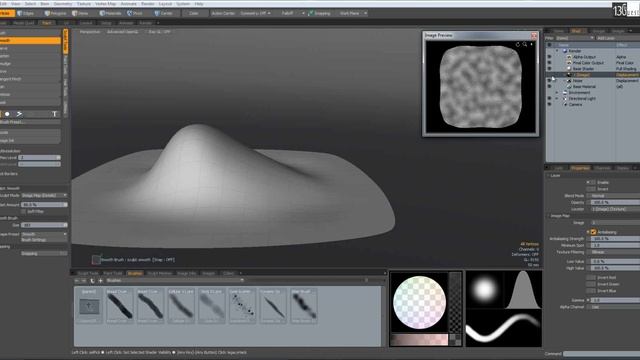Image resolution: width=640 pixels, height=360 pixels.
Task: Open the Brushes path dropdown
Action: pos(175,280)
